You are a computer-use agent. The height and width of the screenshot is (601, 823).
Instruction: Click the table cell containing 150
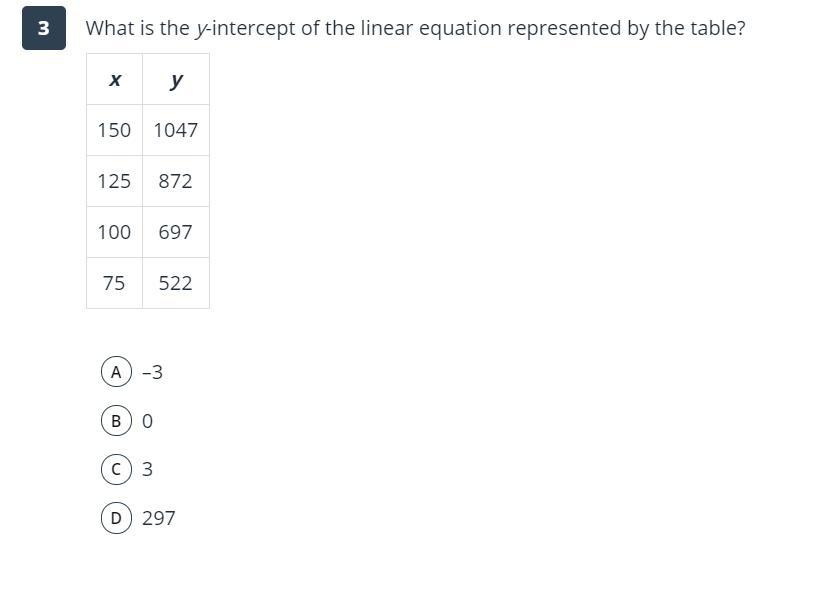point(114,130)
